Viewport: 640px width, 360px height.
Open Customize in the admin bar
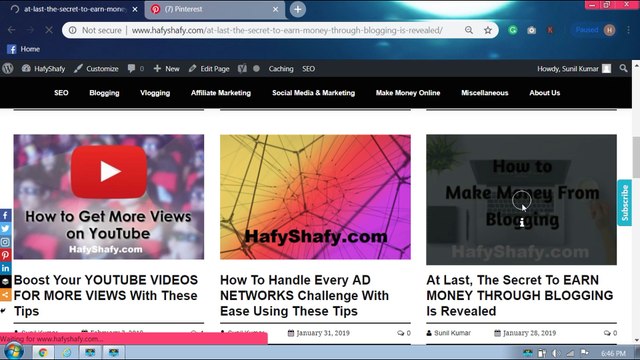tap(96, 69)
